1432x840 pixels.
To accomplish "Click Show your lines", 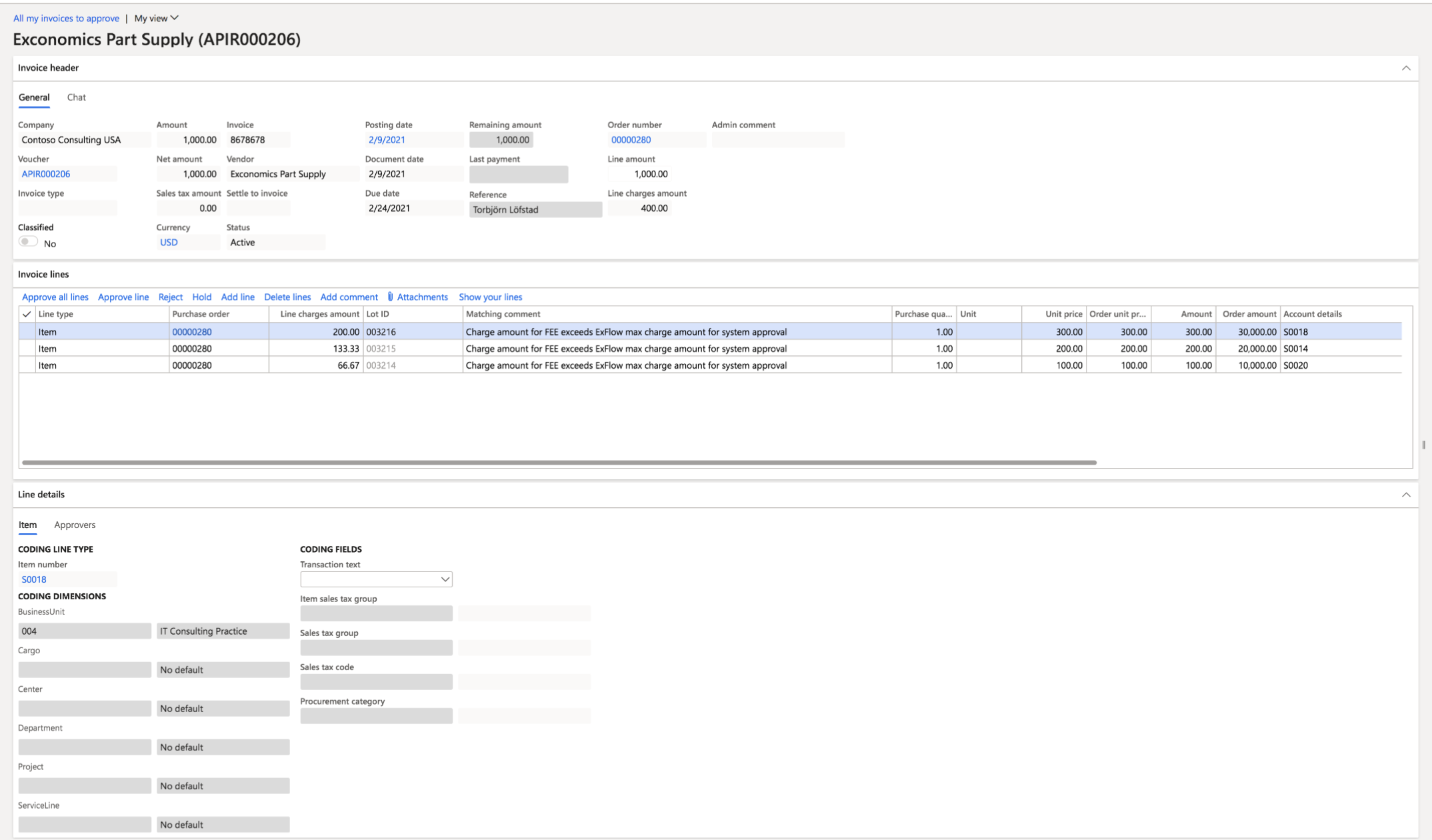I will (491, 297).
